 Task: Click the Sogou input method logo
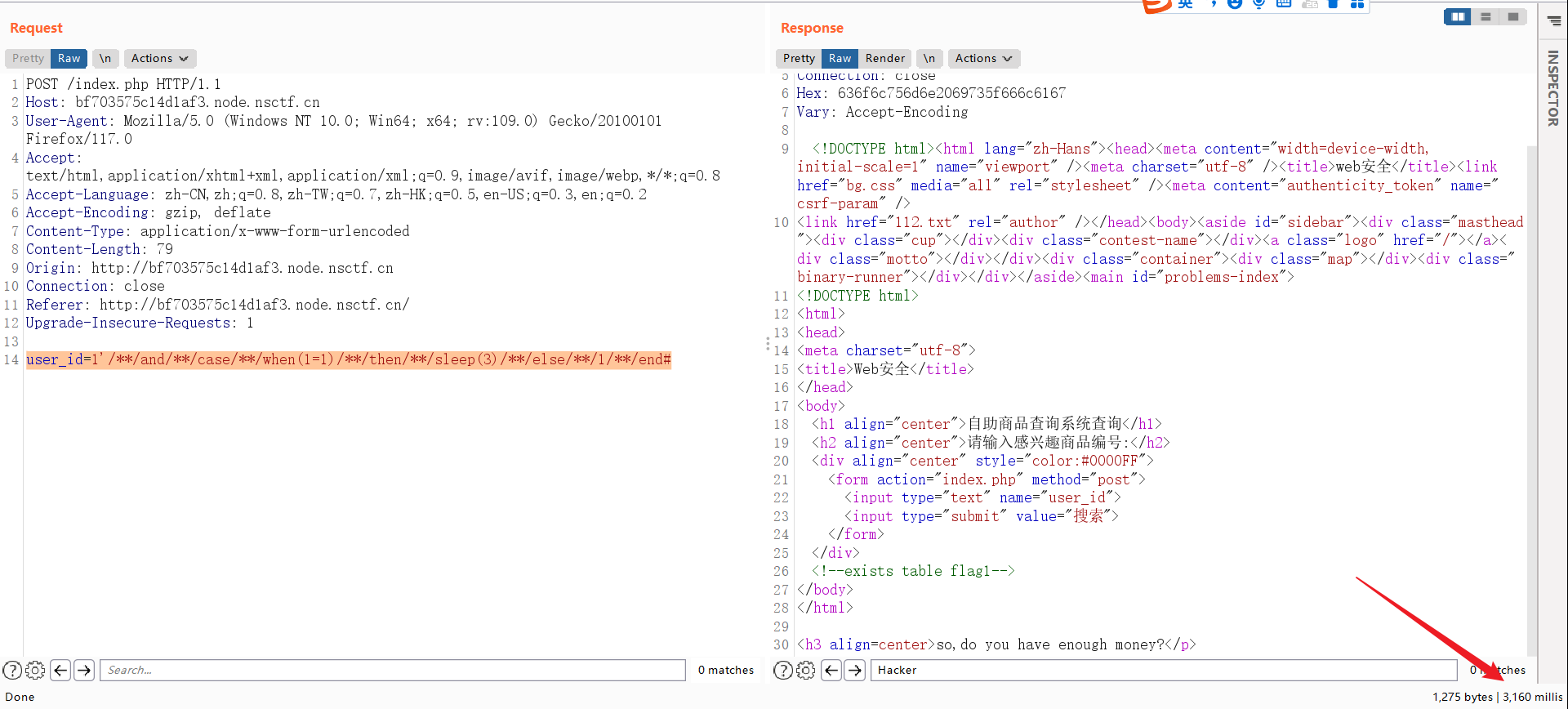click(x=1156, y=6)
